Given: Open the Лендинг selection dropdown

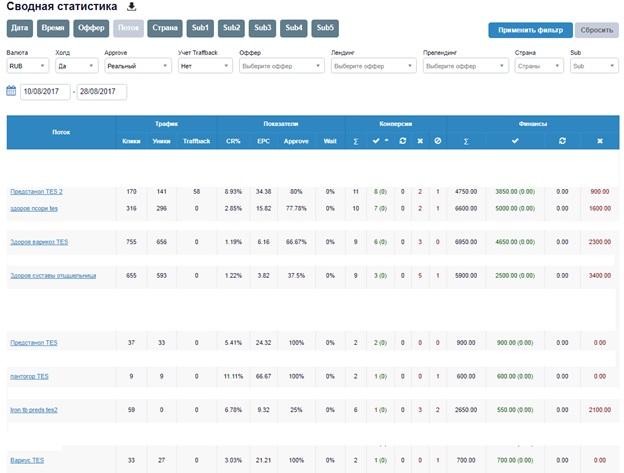Looking at the screenshot, I should pos(374,66).
